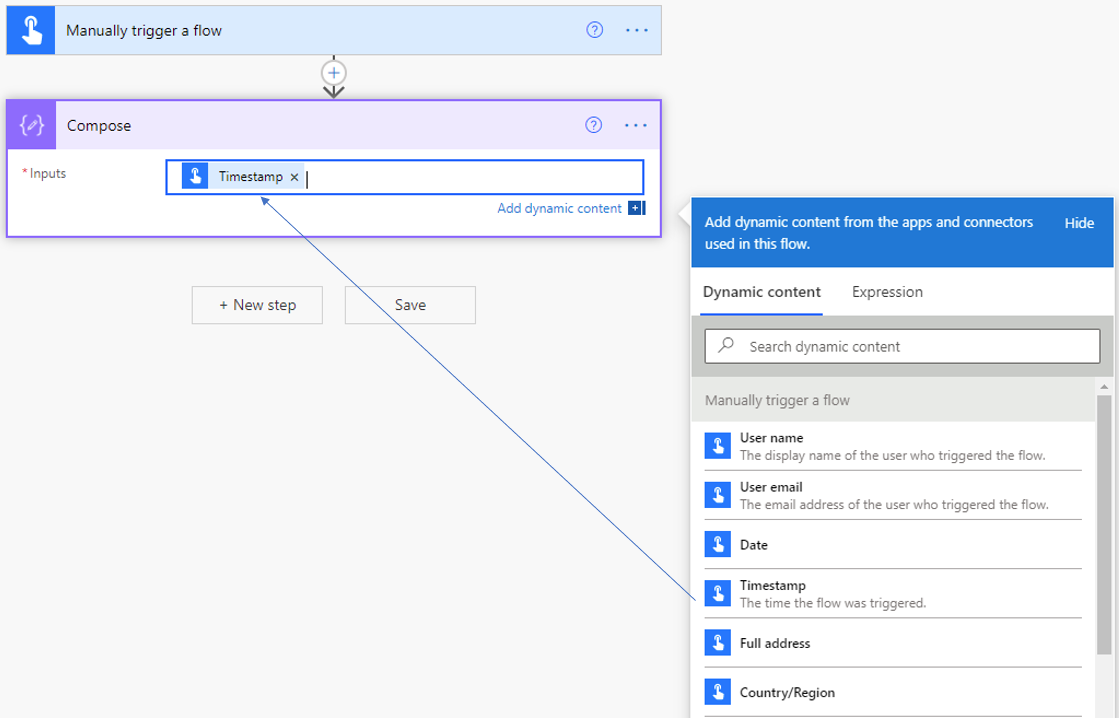Viewport: 1119px width, 718px height.
Task: Switch to the Expression tab
Action: pyautogui.click(x=886, y=291)
